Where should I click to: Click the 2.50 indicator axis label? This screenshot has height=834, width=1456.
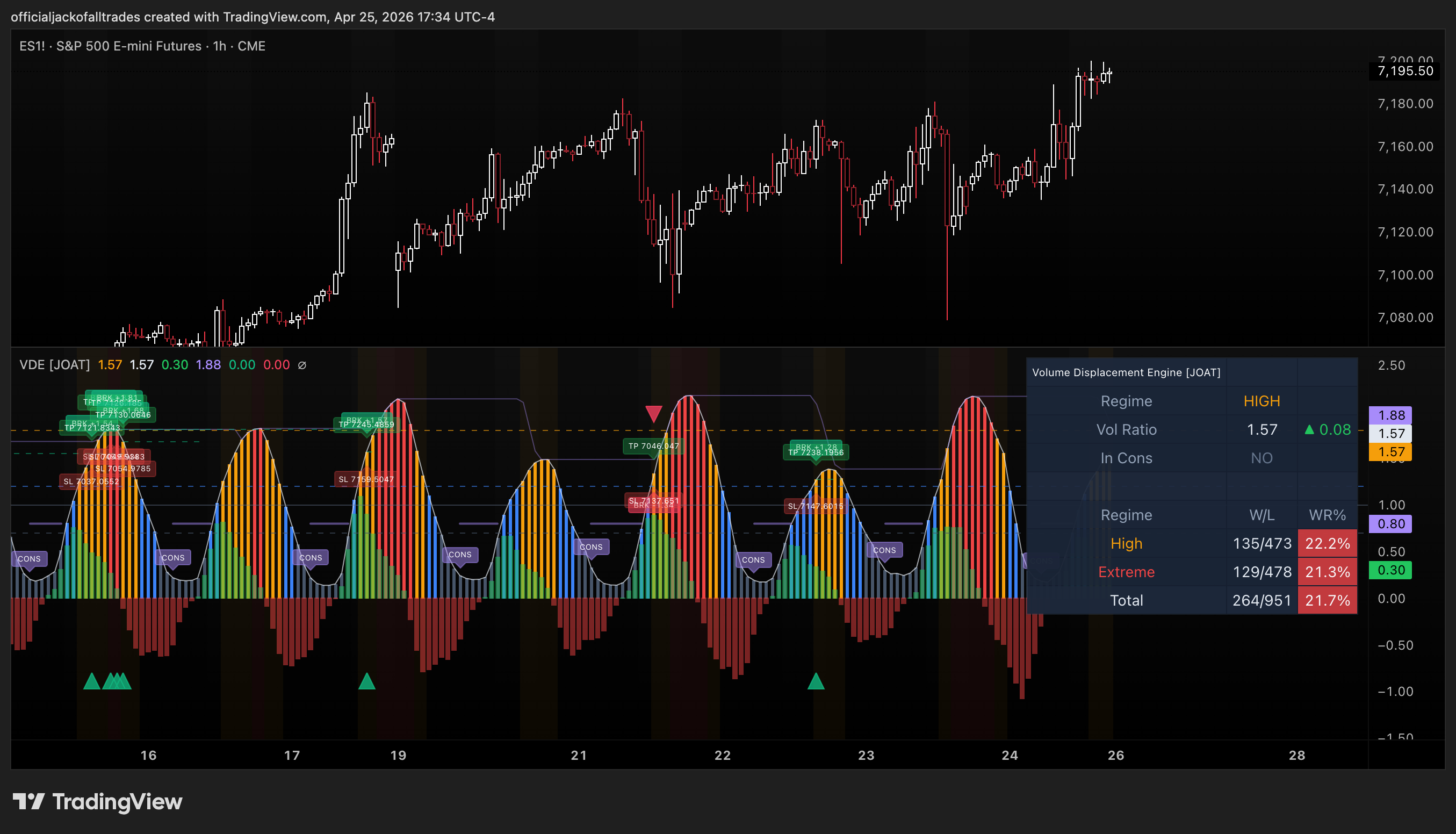(1392, 365)
